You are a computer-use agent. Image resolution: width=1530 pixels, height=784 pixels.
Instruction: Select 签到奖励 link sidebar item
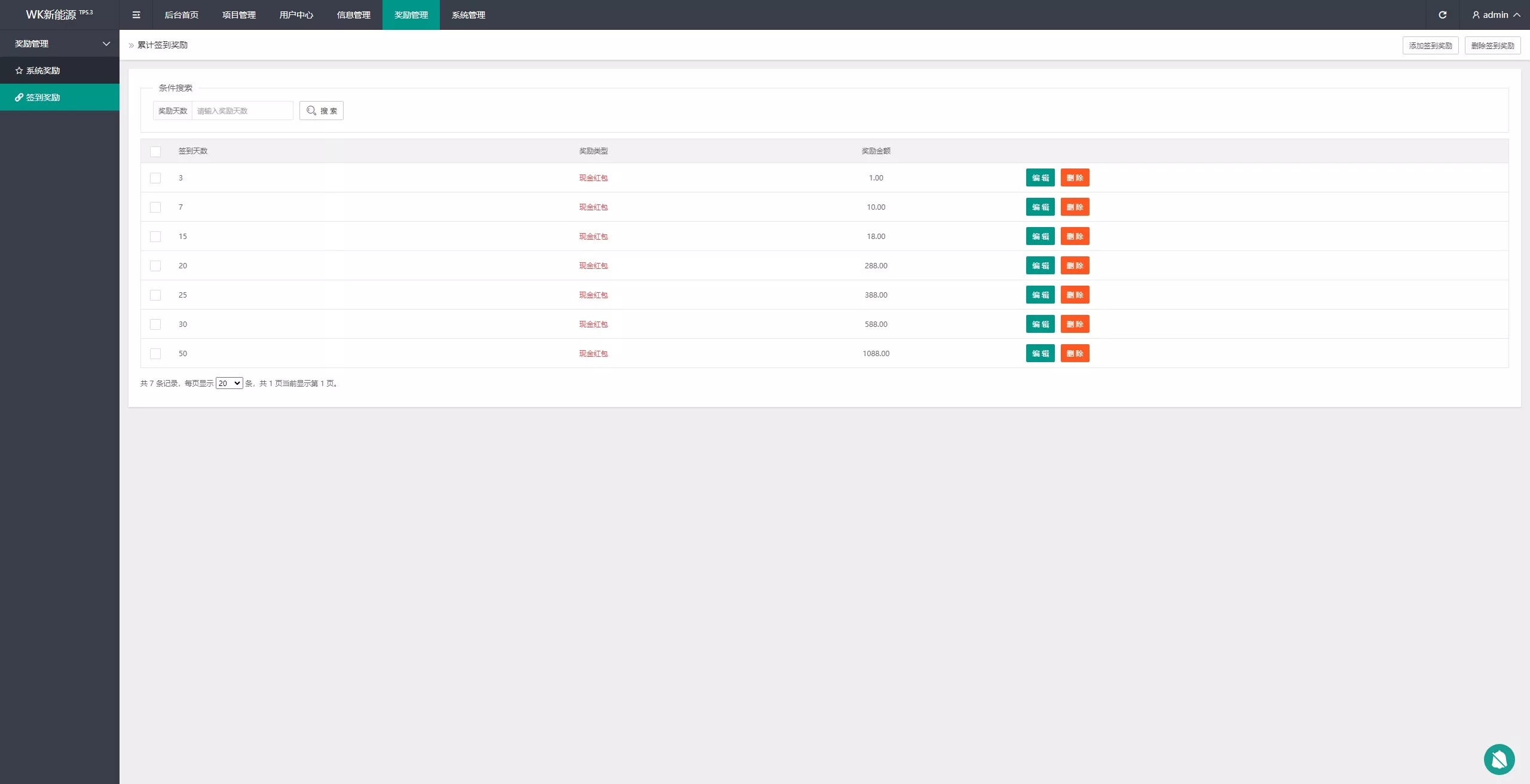[x=43, y=97]
